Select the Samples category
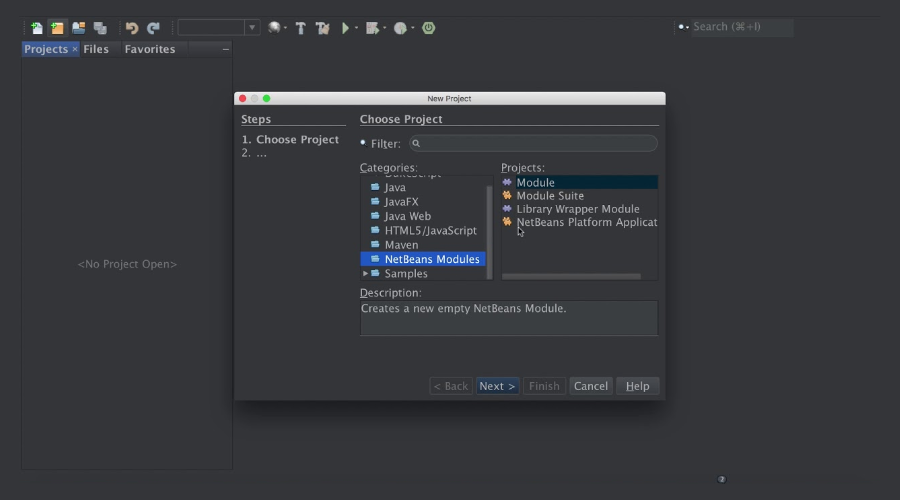 406,273
